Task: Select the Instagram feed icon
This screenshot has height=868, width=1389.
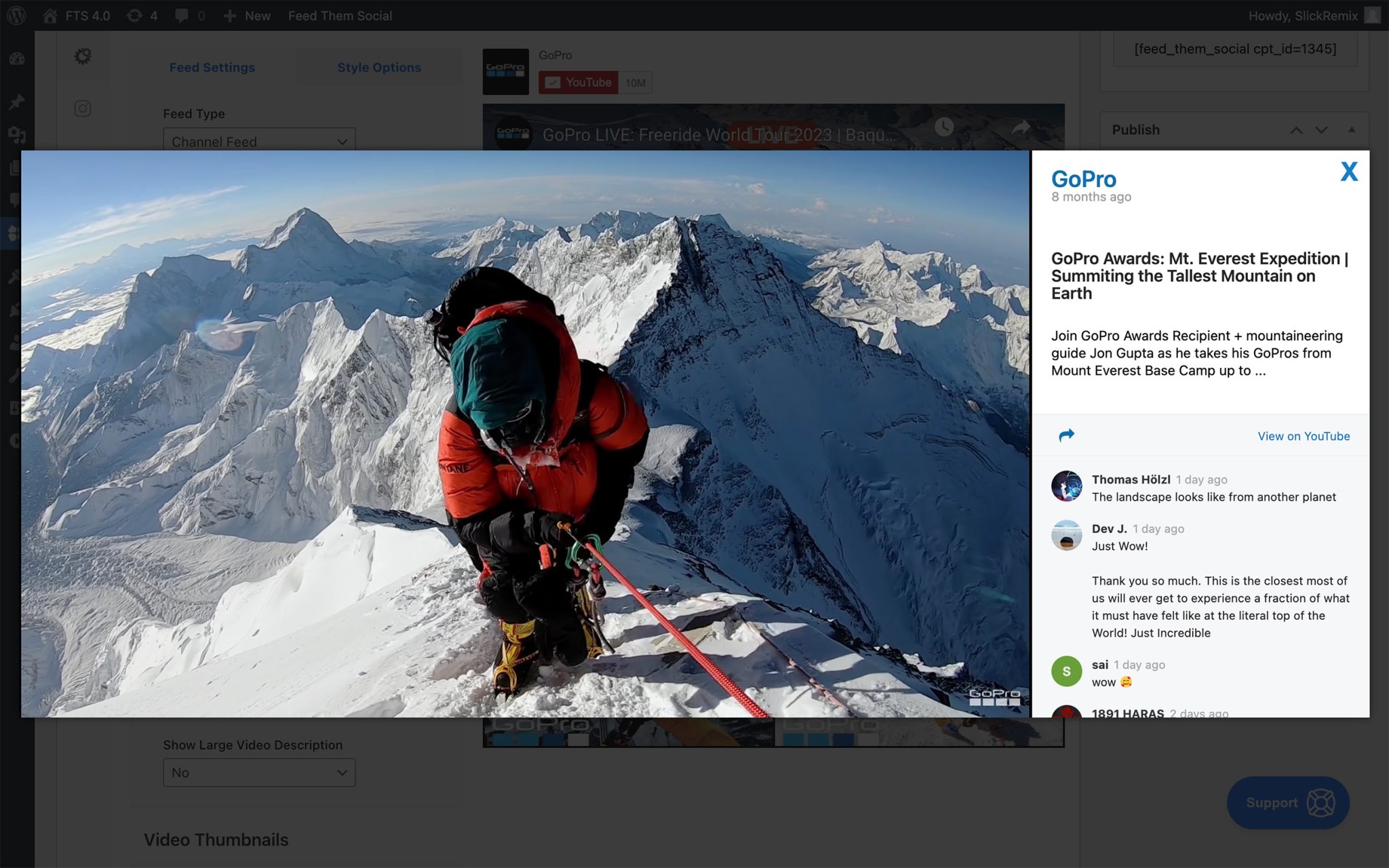Action: [83, 108]
